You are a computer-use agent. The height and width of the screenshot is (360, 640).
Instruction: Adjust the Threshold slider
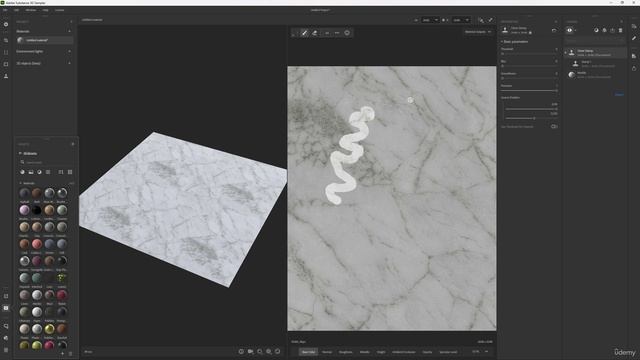coord(529,53)
